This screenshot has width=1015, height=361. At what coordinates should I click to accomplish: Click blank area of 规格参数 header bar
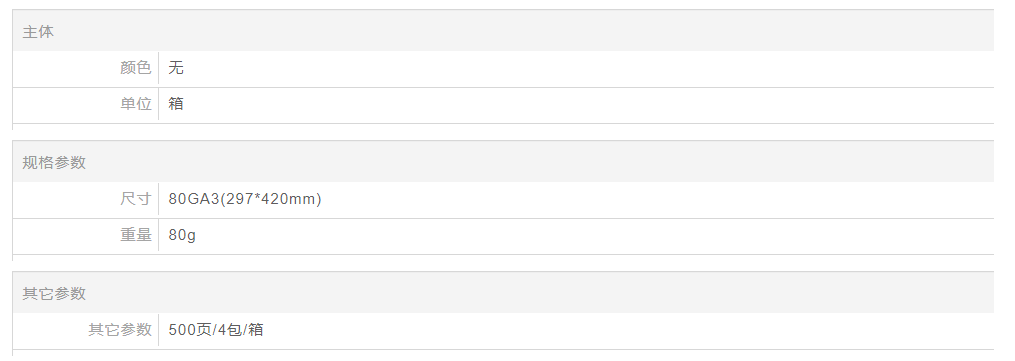[x=518, y=163]
